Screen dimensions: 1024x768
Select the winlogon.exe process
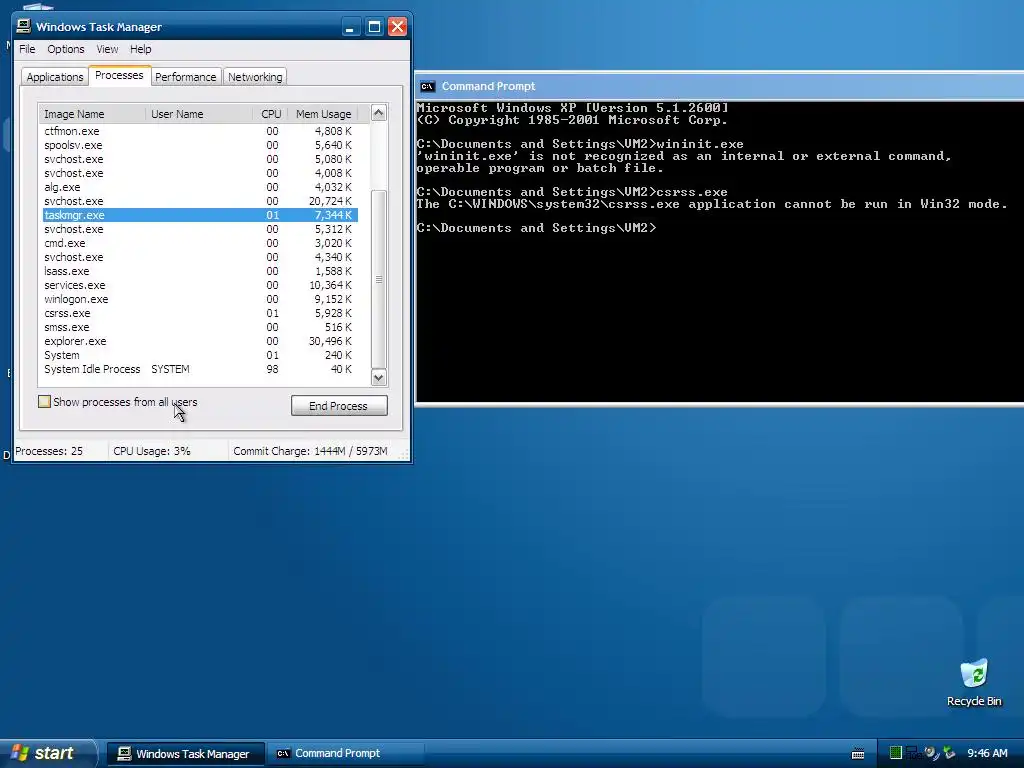[x=200, y=299]
